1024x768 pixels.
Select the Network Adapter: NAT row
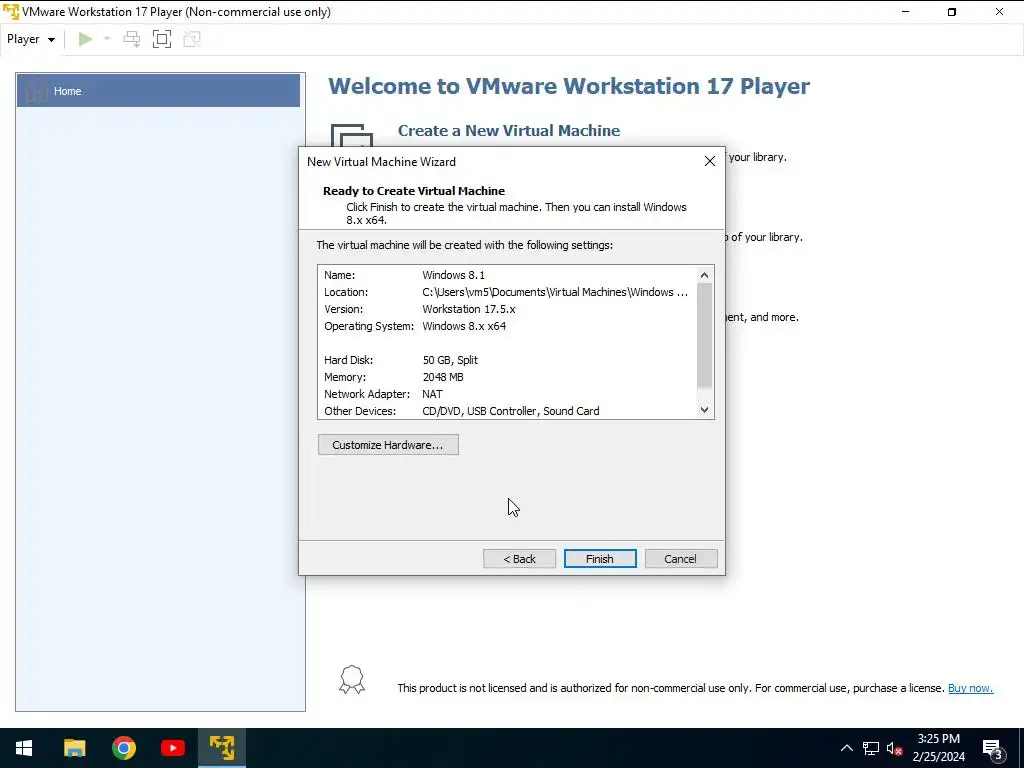pyautogui.click(x=507, y=394)
